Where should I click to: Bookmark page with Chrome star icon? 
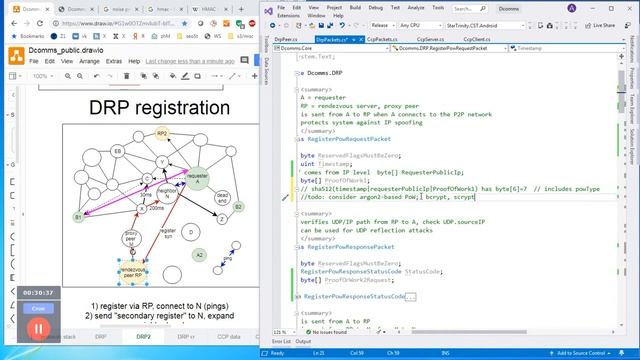[x=184, y=23]
